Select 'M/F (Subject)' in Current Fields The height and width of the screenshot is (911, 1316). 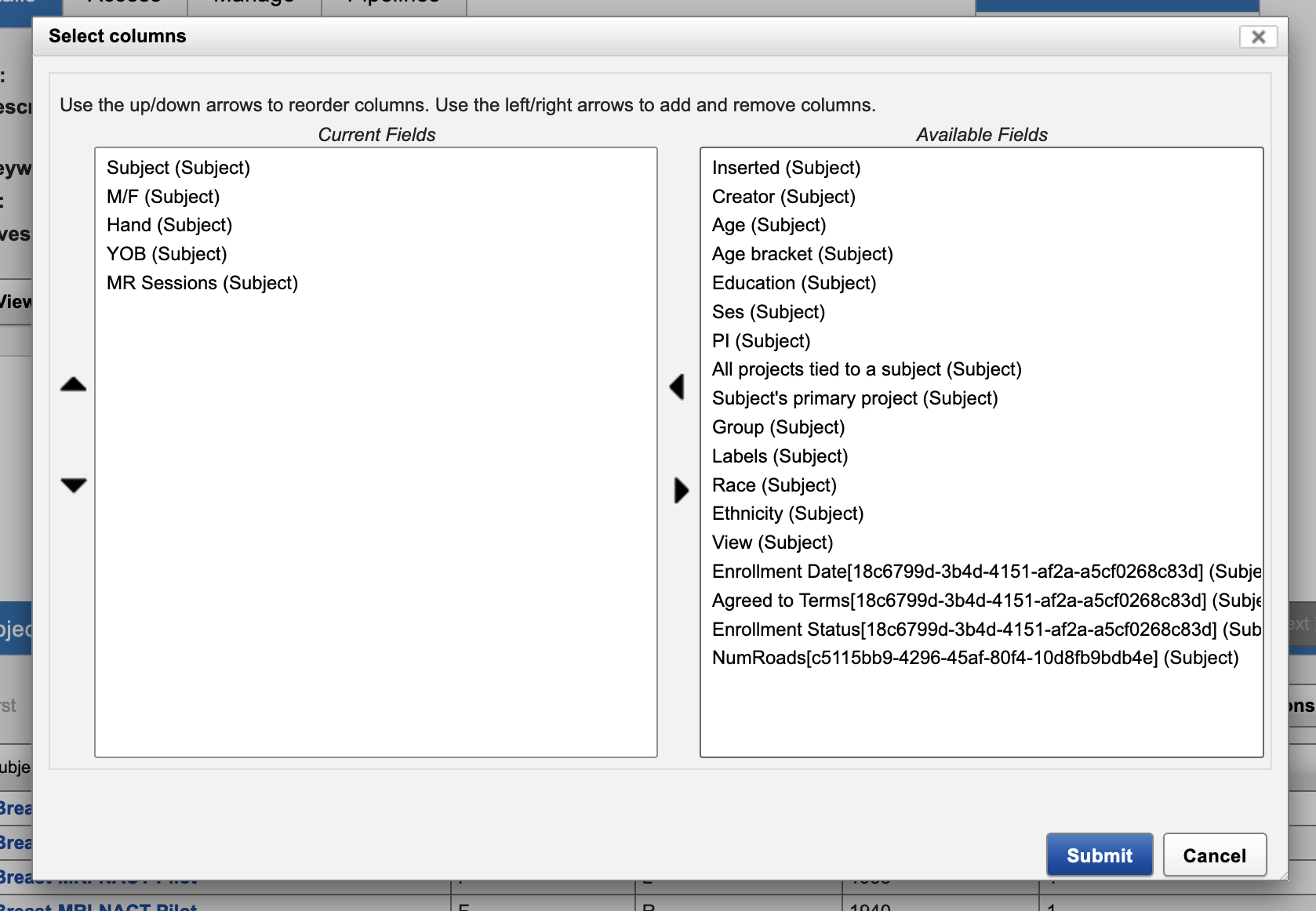pos(163,197)
